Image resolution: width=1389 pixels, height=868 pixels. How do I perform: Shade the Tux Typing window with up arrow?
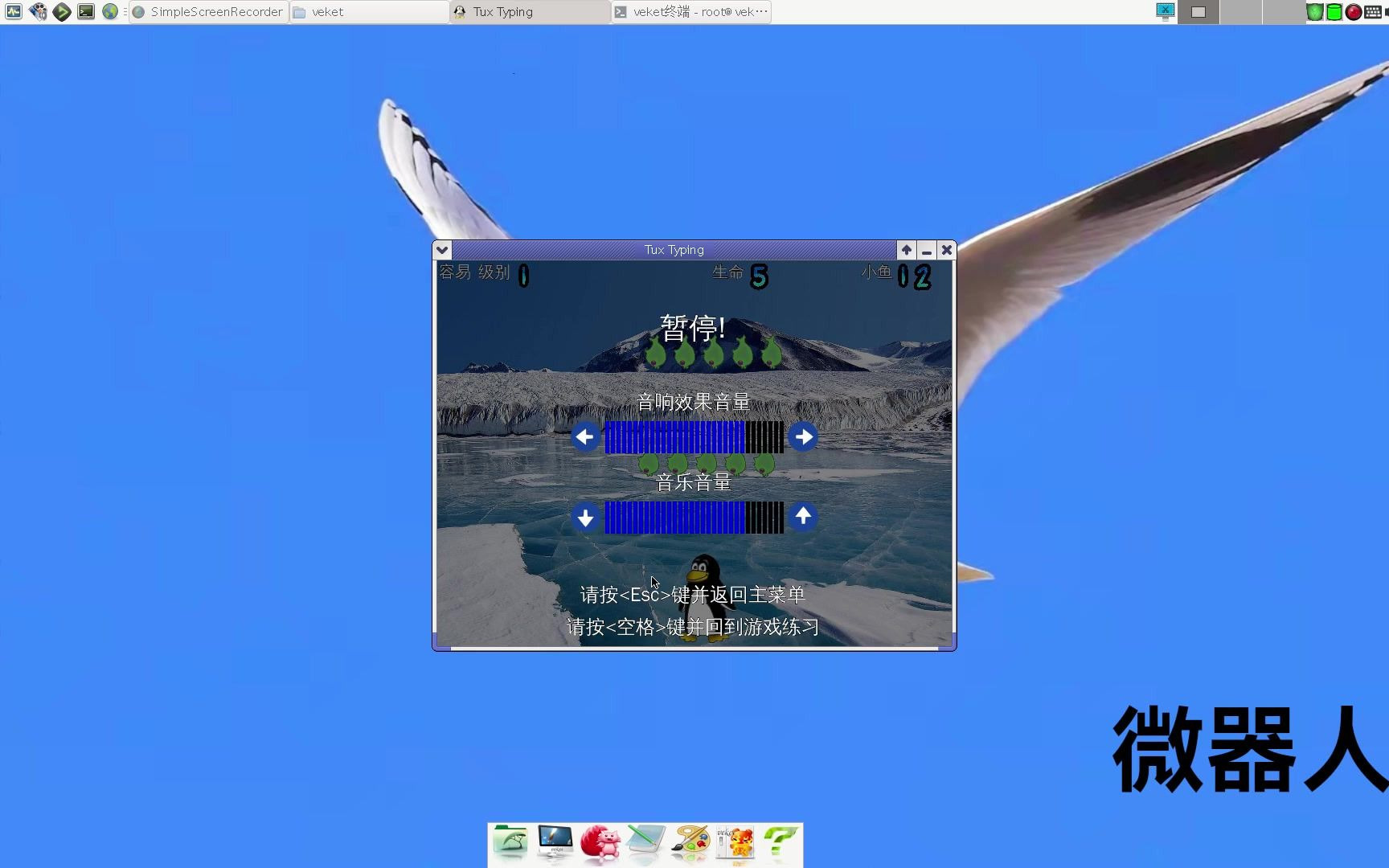coord(906,250)
